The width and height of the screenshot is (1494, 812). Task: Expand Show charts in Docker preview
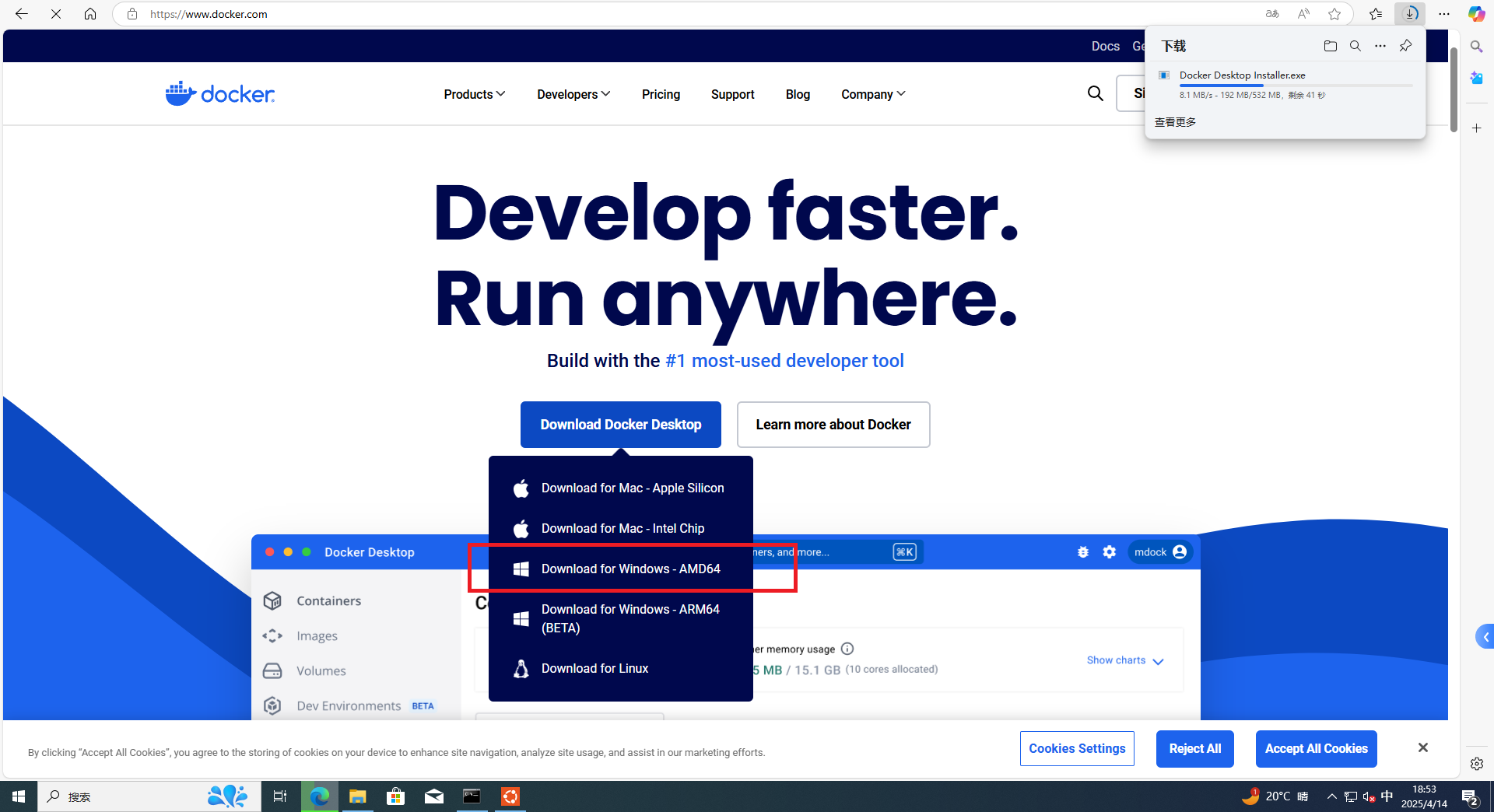pyautogui.click(x=1125, y=660)
